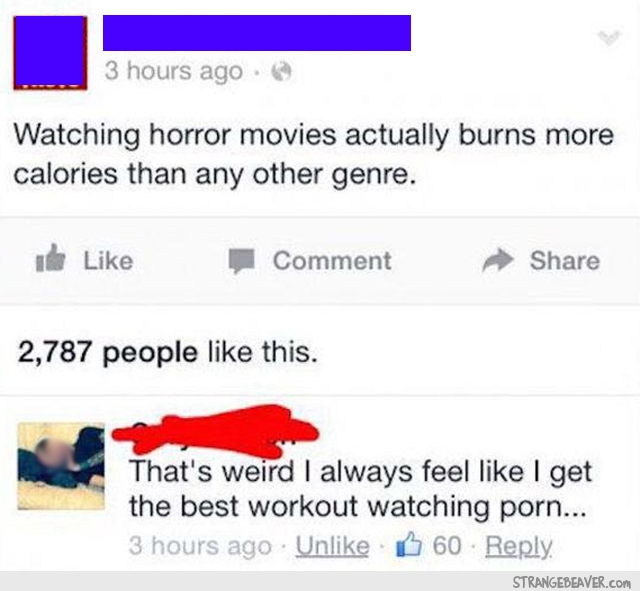Open the commenter's profile picture
The height and width of the screenshot is (591, 640).
click(x=61, y=466)
